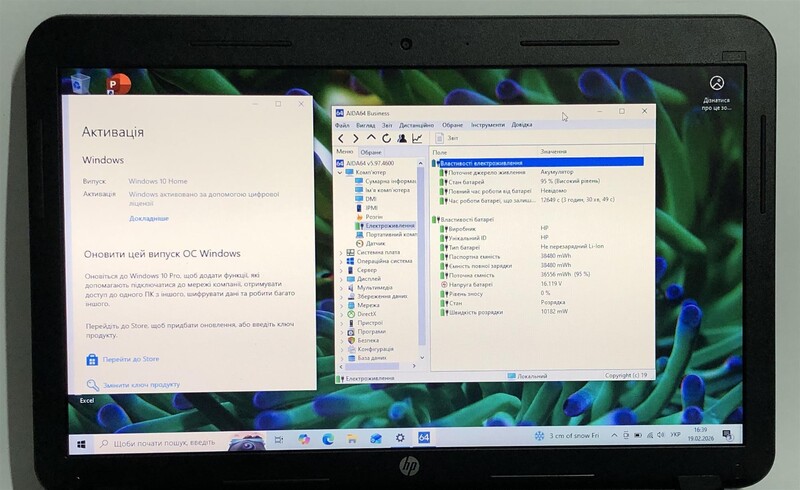This screenshot has width=800, height=490.
Task: Open the Вигляд menu
Action: click(365, 125)
